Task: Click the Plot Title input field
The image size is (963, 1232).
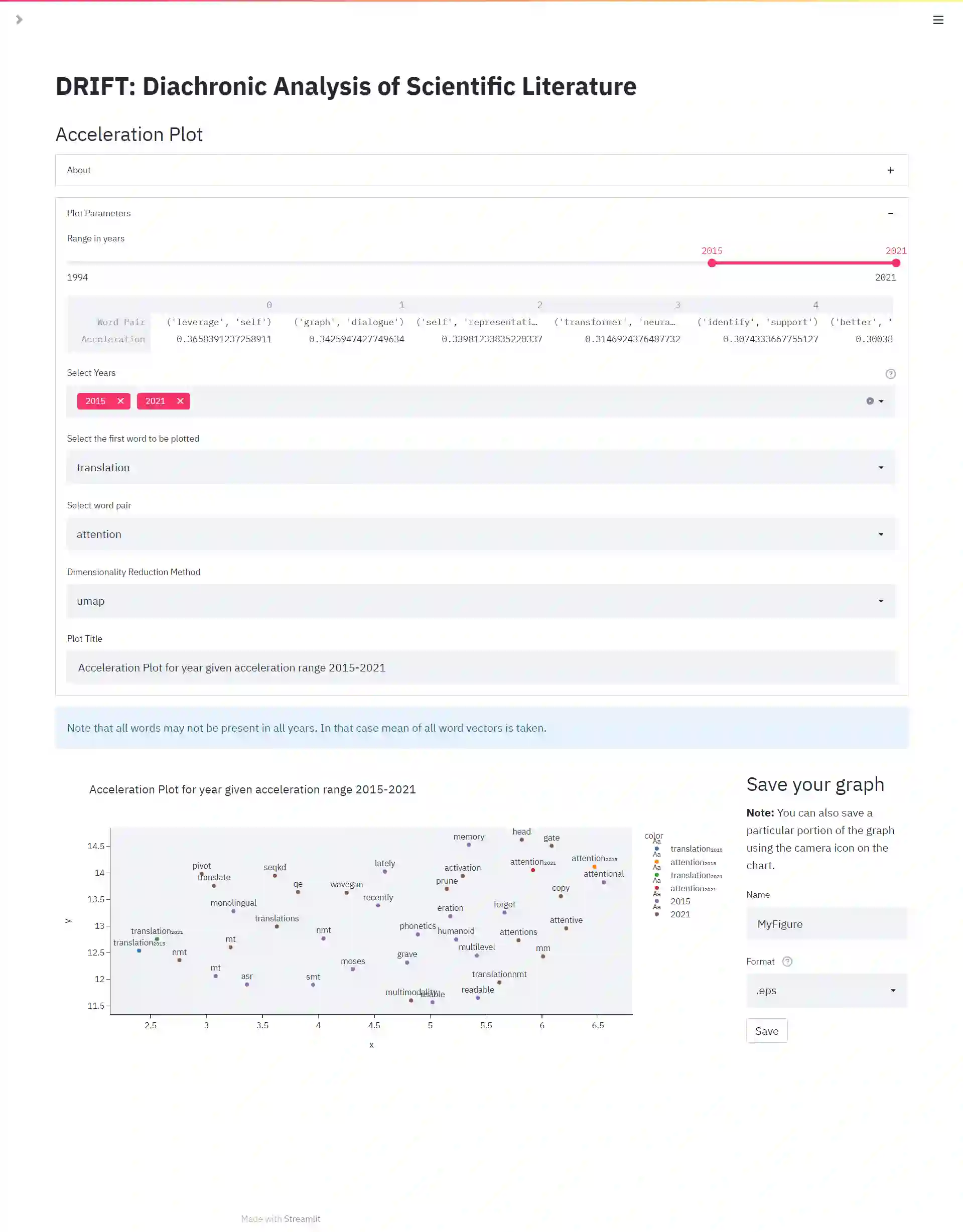Action: pyautogui.click(x=480, y=668)
